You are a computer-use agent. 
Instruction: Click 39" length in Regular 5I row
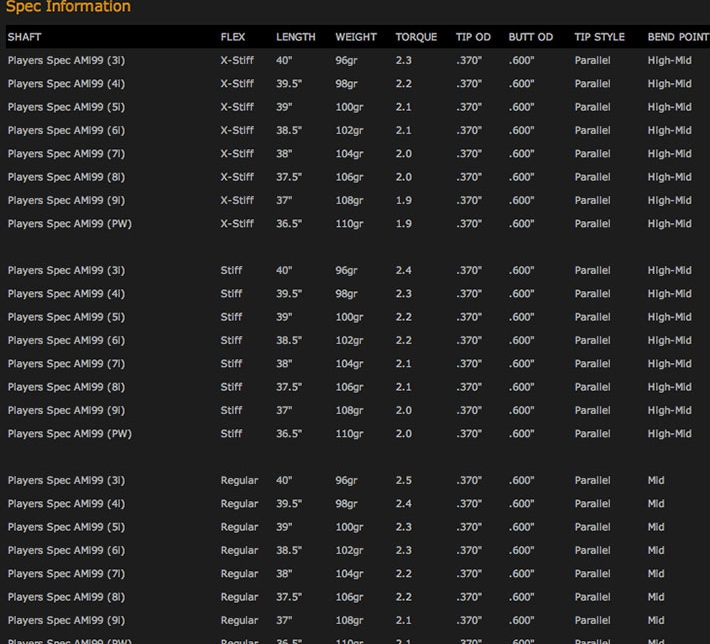tap(284, 527)
